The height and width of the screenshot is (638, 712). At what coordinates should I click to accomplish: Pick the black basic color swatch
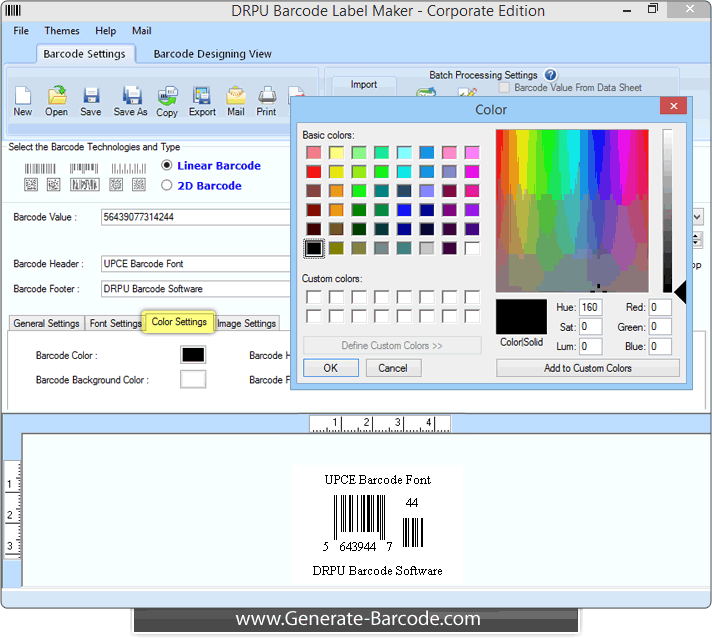click(314, 248)
